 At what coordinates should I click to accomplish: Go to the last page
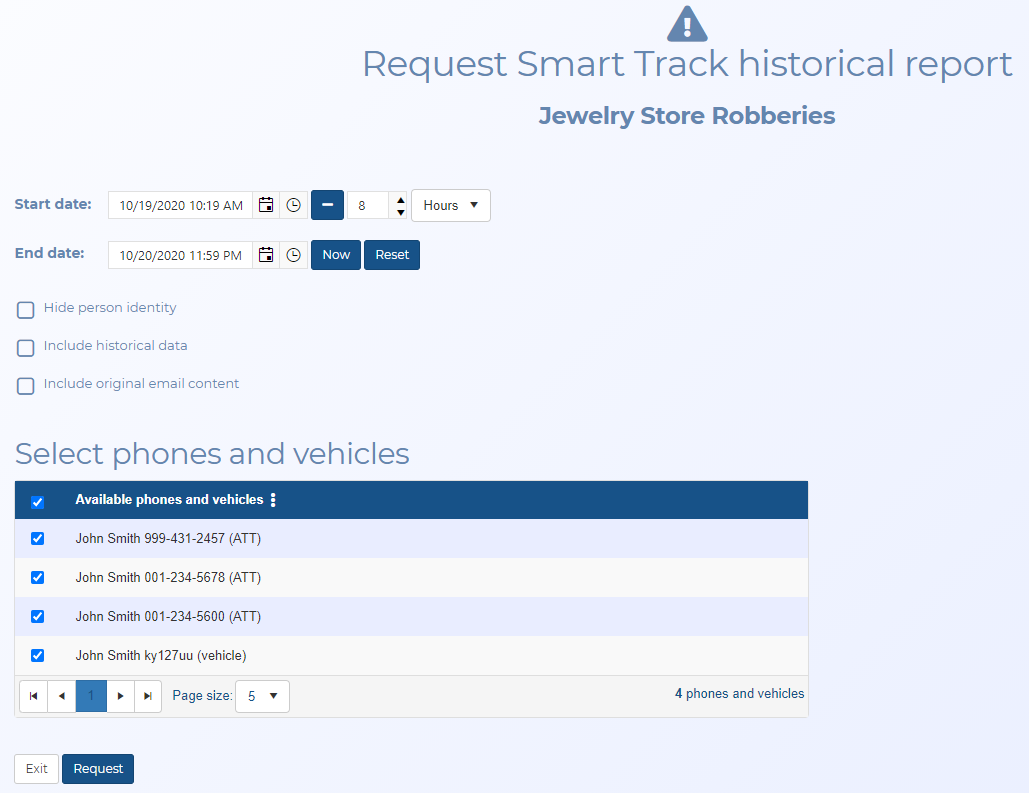tap(148, 696)
